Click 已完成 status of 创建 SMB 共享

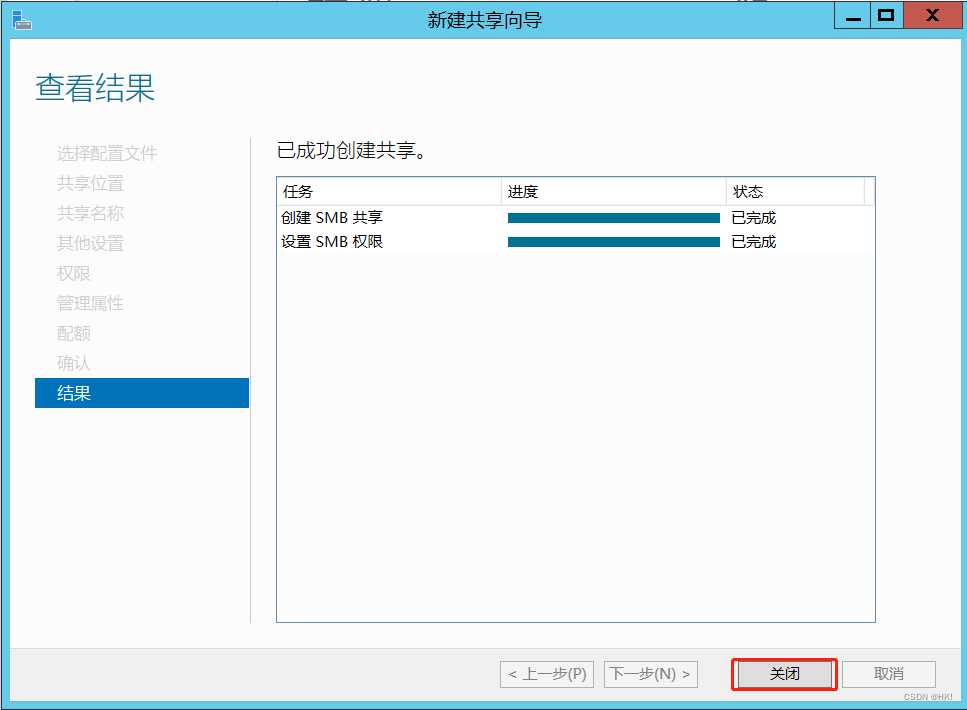point(754,218)
